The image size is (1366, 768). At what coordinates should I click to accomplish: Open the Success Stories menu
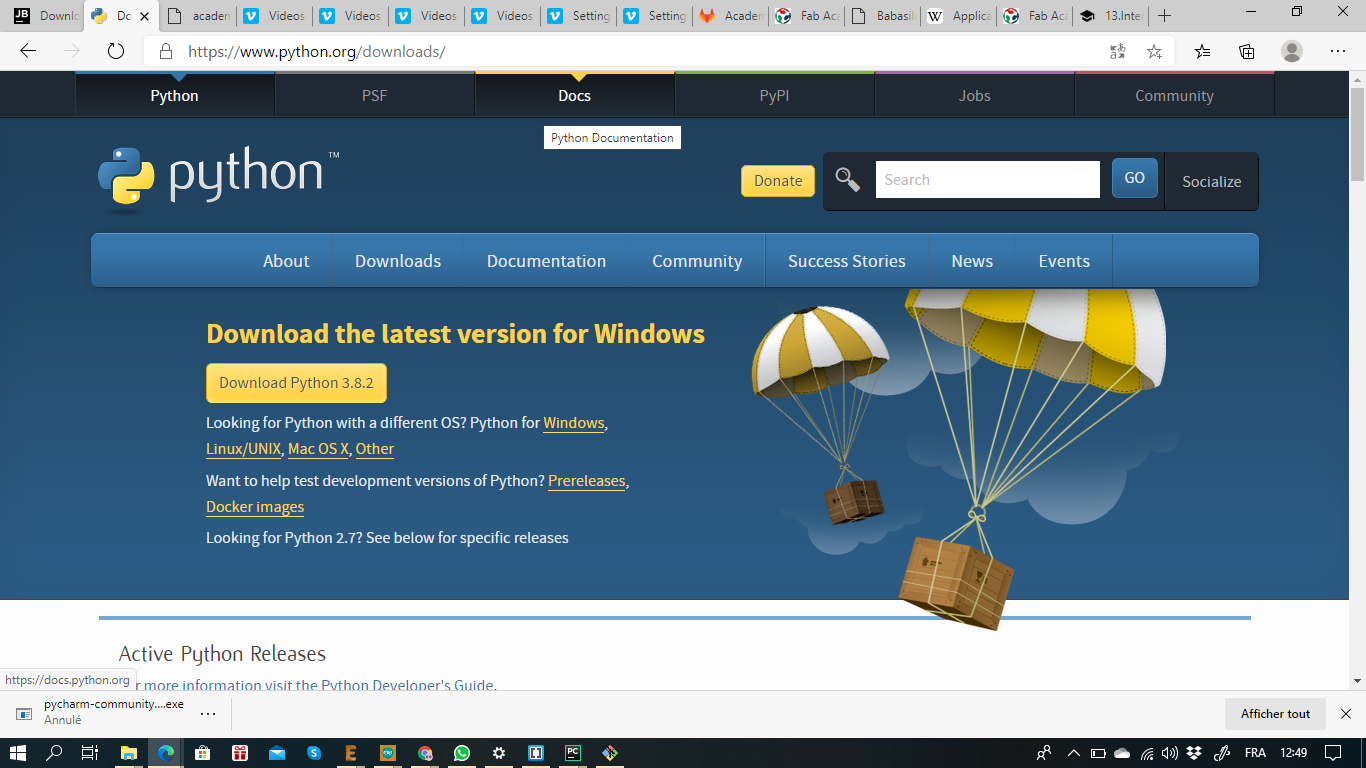pyautogui.click(x=846, y=261)
